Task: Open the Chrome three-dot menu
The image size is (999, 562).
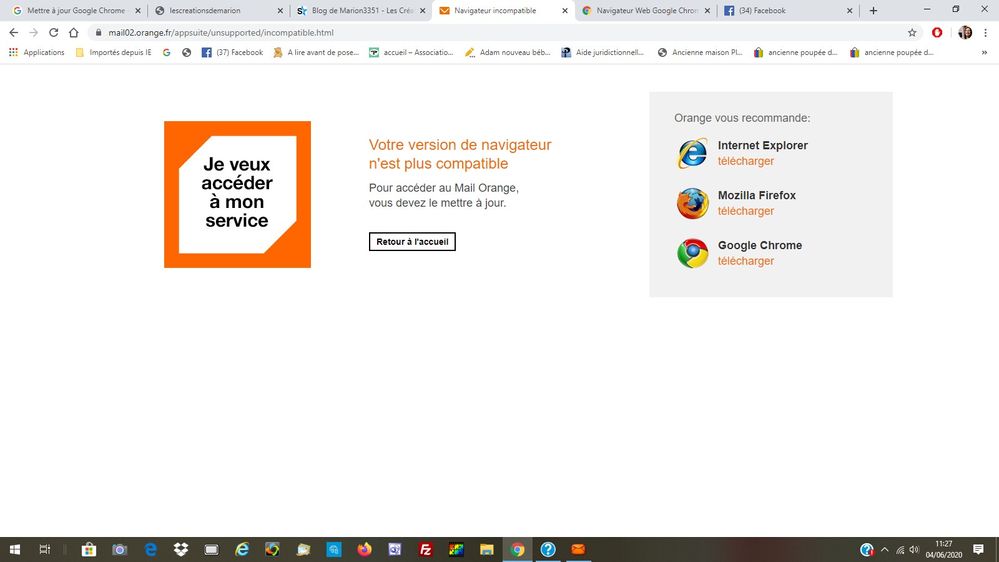Action: [986, 32]
